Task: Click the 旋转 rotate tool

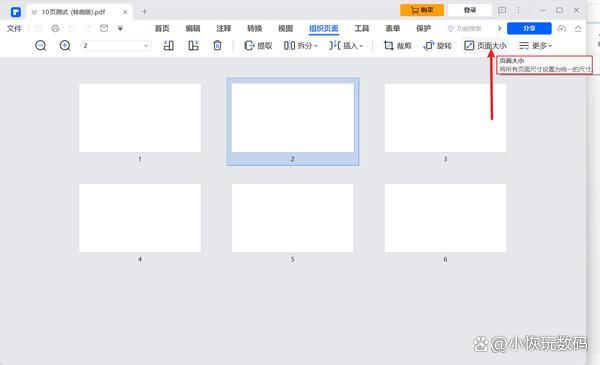Action: pyautogui.click(x=437, y=46)
